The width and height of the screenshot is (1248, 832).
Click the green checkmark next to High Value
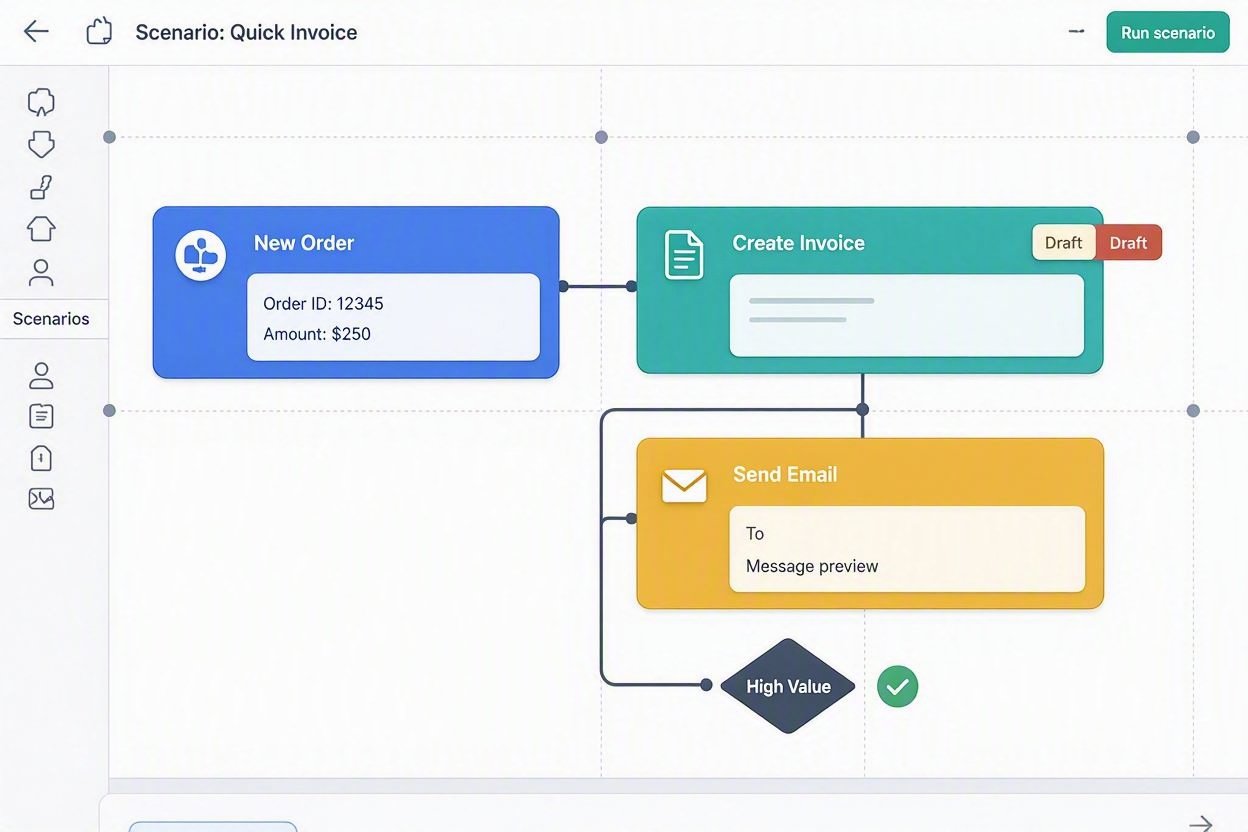(898, 686)
